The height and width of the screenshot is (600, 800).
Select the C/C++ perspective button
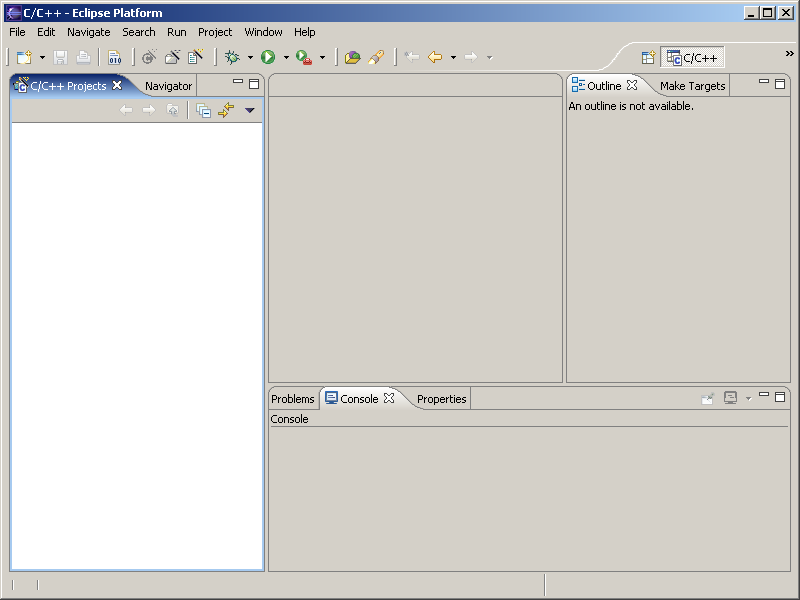click(692, 58)
